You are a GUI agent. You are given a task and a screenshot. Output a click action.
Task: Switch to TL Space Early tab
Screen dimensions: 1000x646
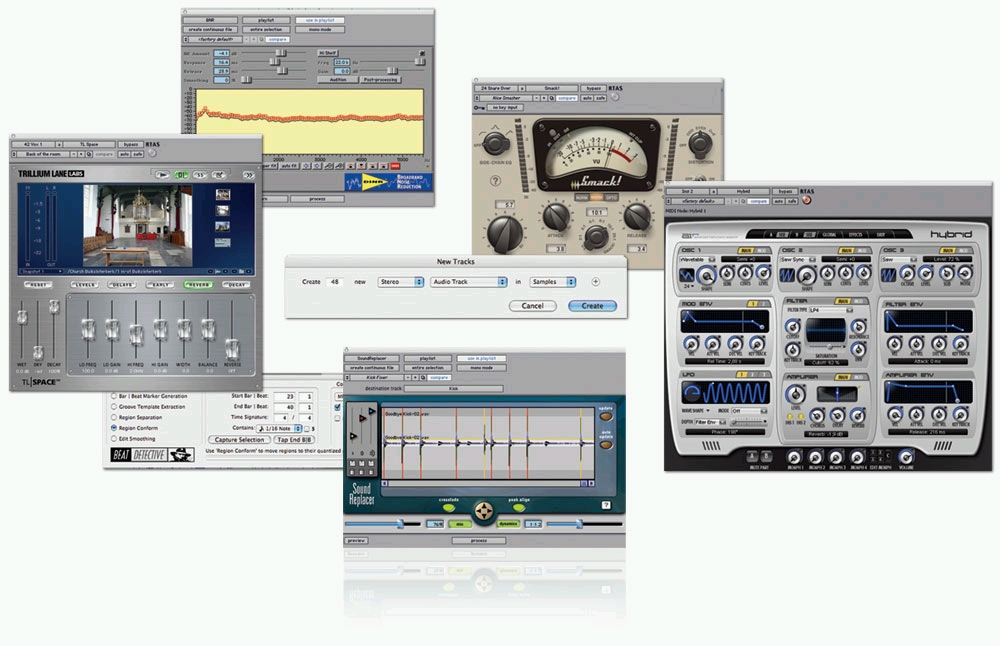(x=159, y=284)
